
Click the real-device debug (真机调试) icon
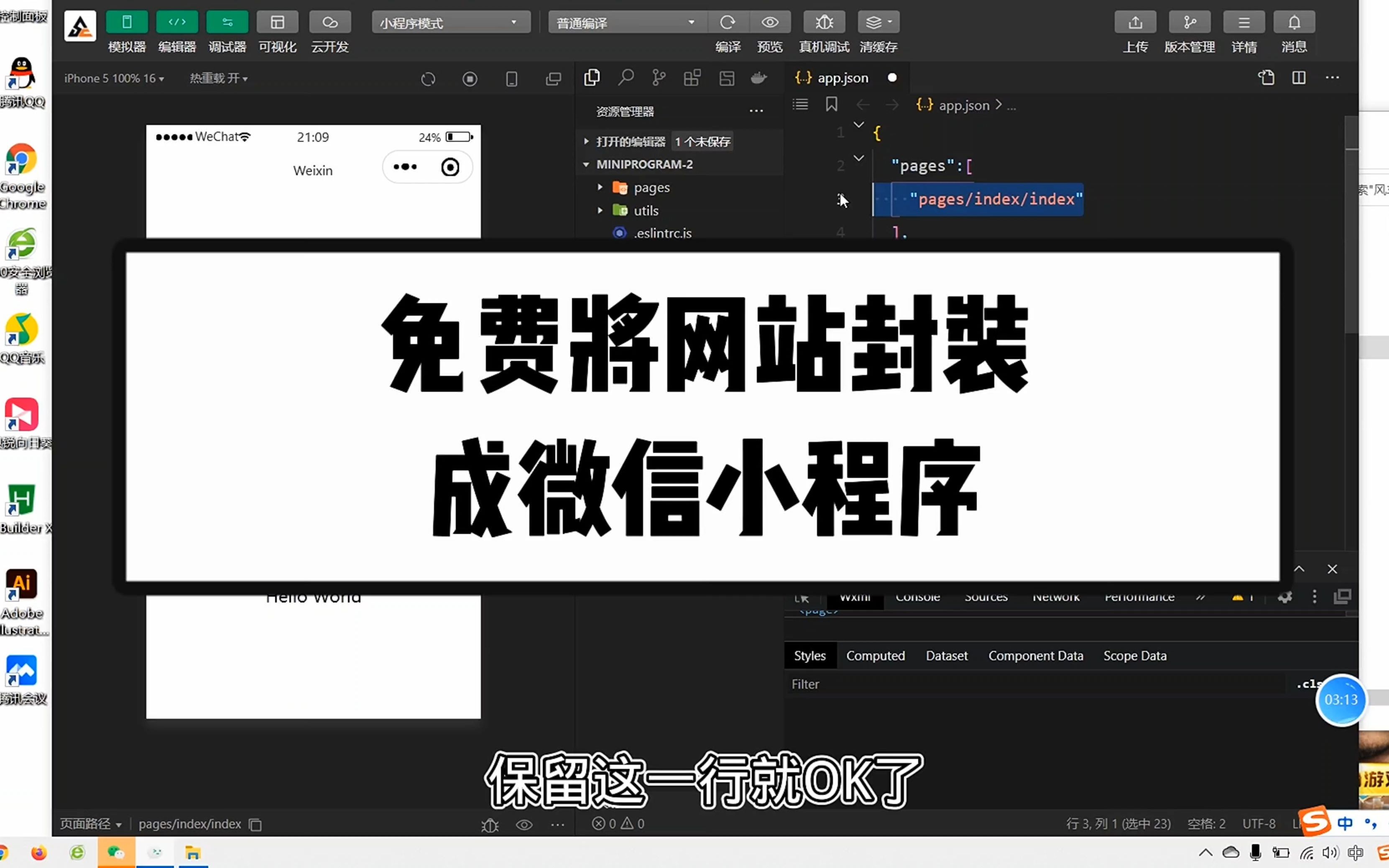click(824, 23)
